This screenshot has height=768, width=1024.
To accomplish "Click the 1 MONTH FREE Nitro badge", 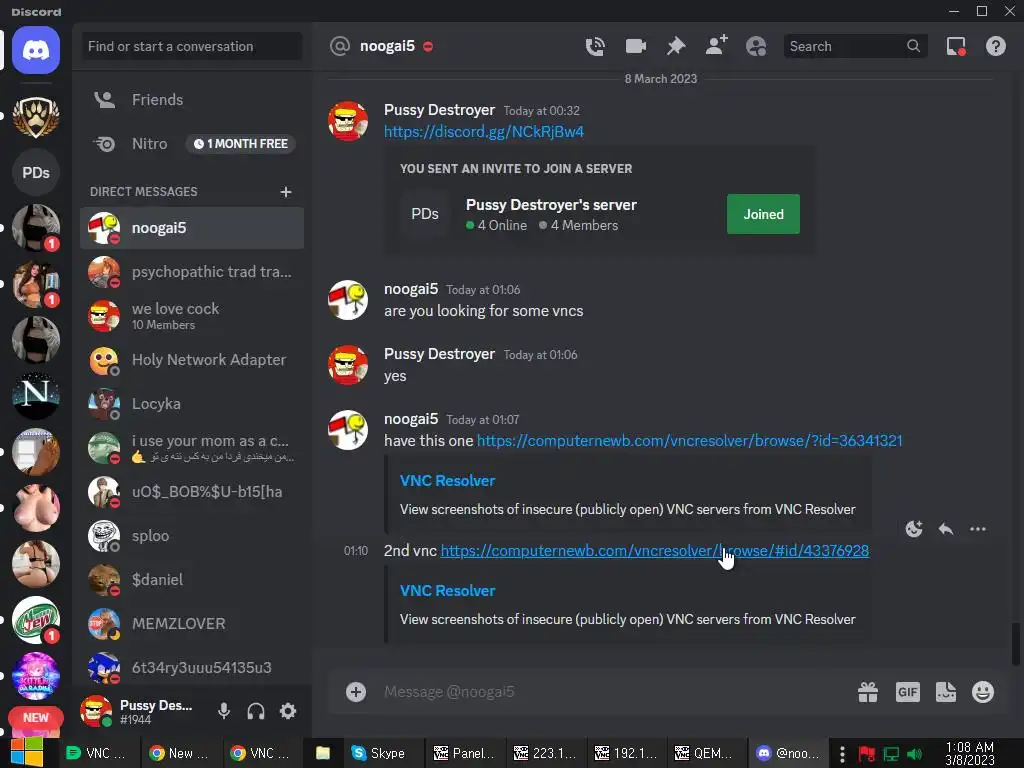I will point(241,144).
